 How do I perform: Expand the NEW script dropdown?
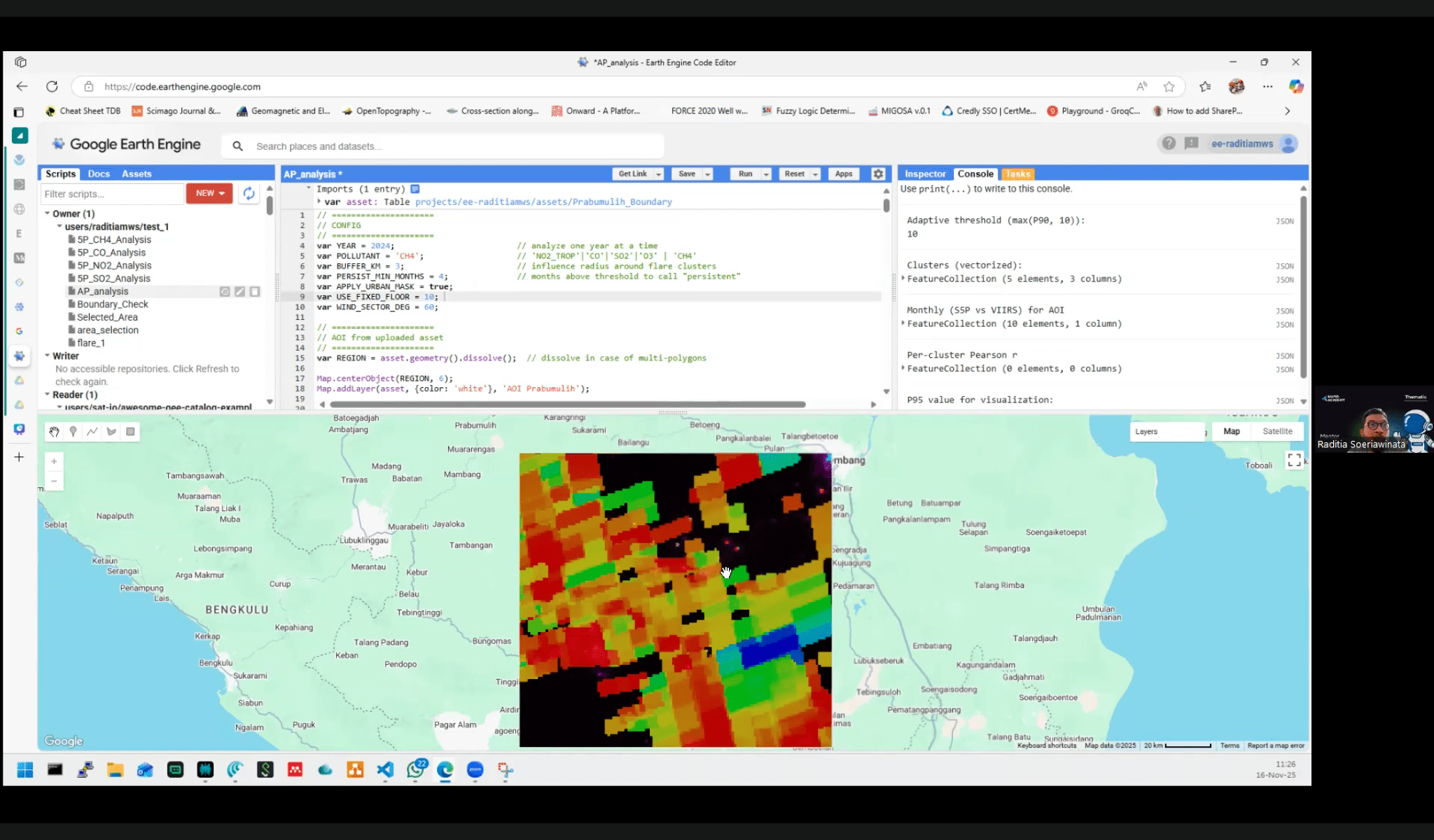(x=209, y=193)
